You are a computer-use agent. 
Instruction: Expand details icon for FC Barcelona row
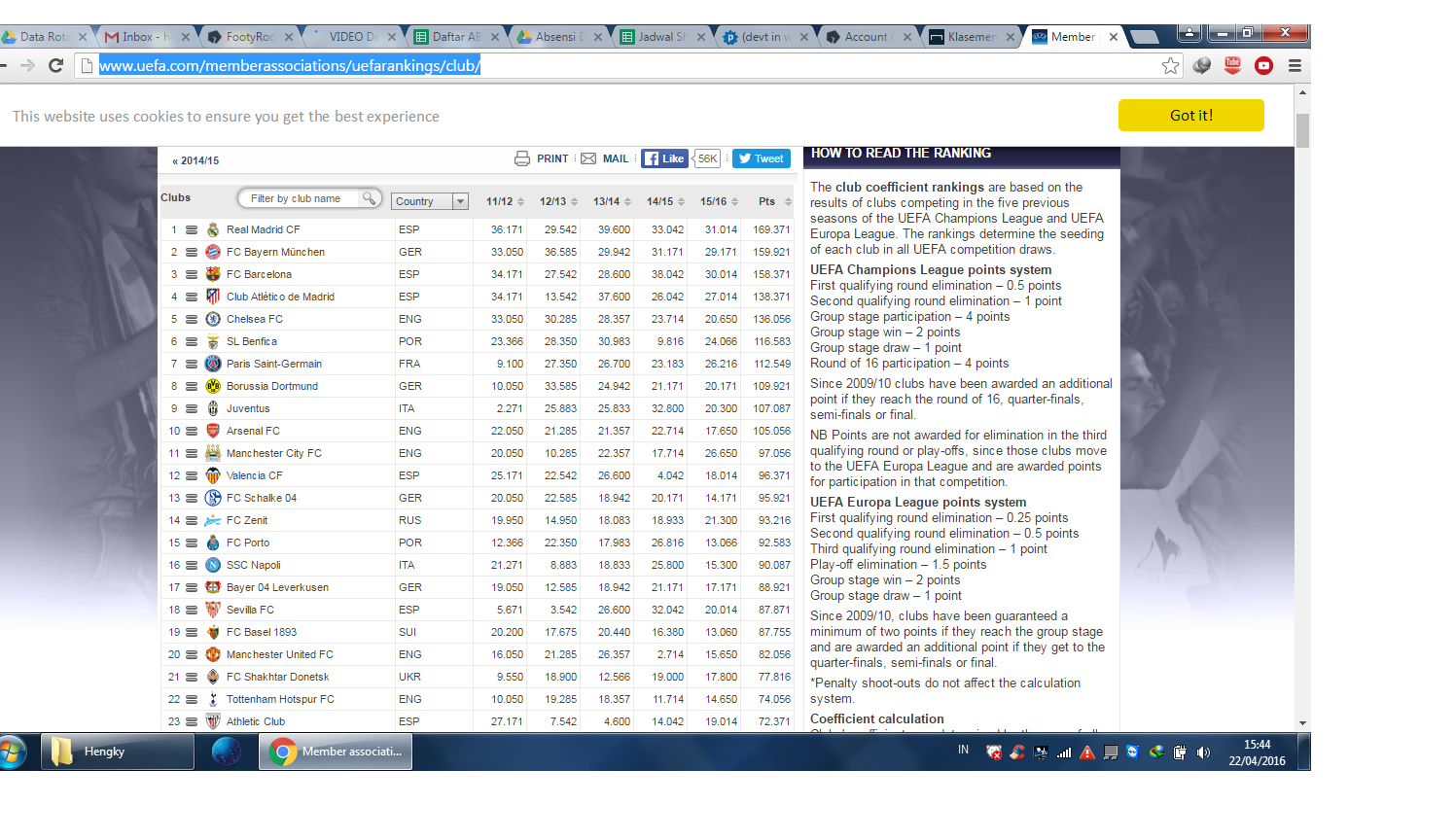pos(192,275)
